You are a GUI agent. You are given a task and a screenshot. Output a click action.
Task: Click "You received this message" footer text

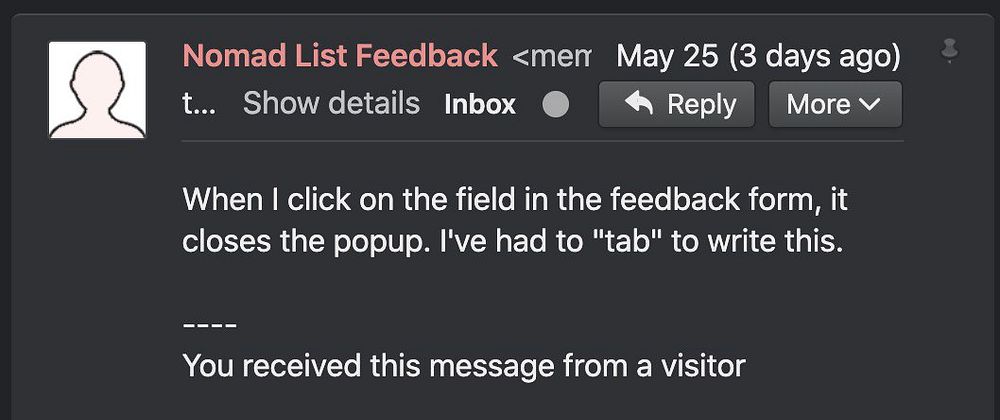coord(463,365)
